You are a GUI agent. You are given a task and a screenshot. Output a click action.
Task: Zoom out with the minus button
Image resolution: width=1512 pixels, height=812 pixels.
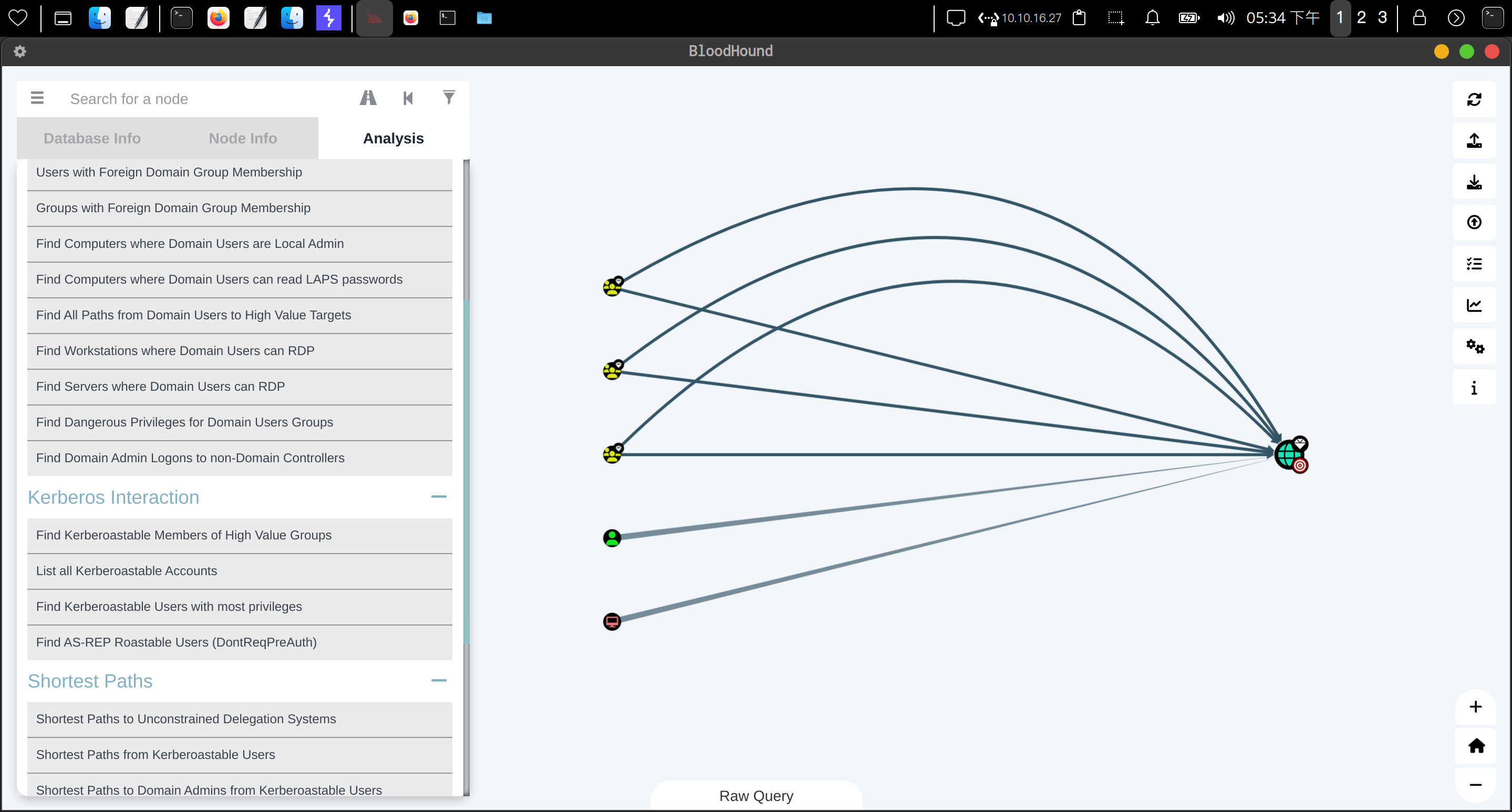(x=1476, y=784)
